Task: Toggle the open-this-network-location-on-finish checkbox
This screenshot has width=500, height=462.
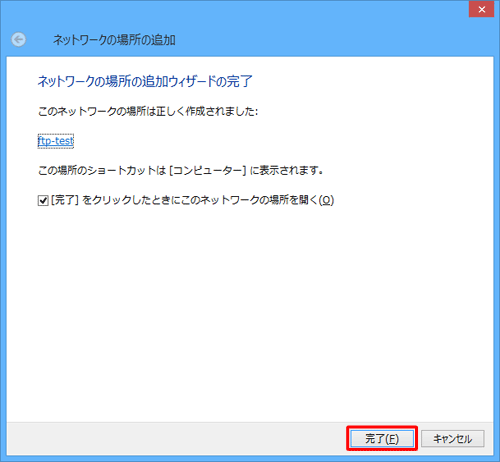Action: click(43, 201)
